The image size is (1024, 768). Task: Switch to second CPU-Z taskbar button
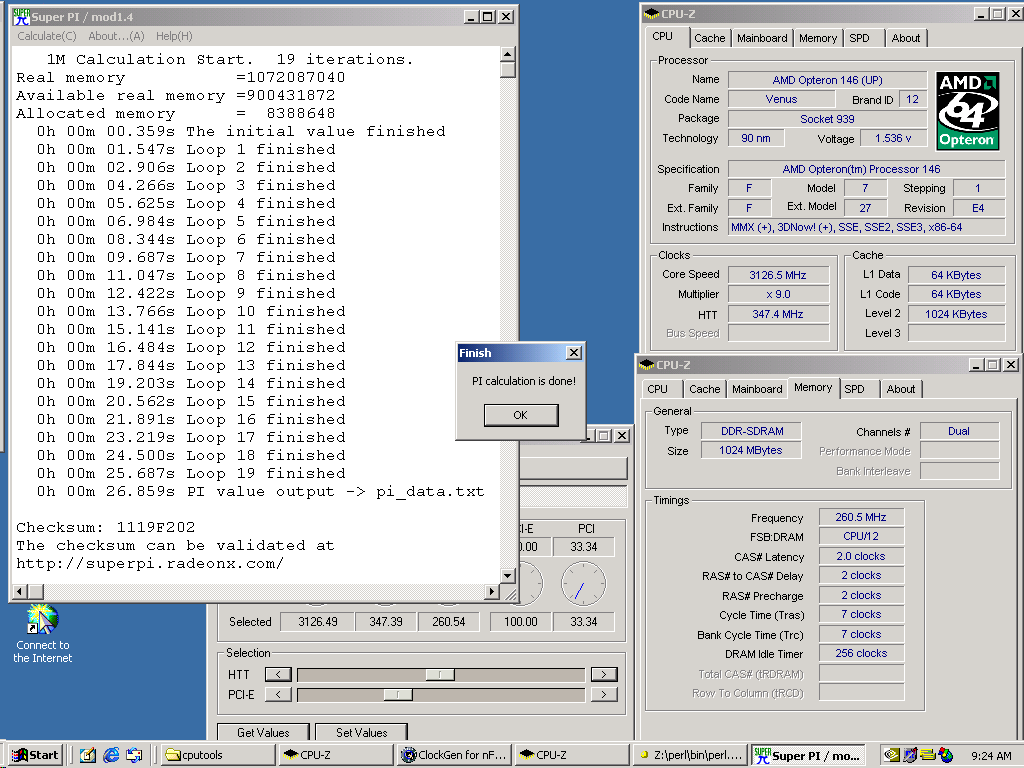(572, 755)
